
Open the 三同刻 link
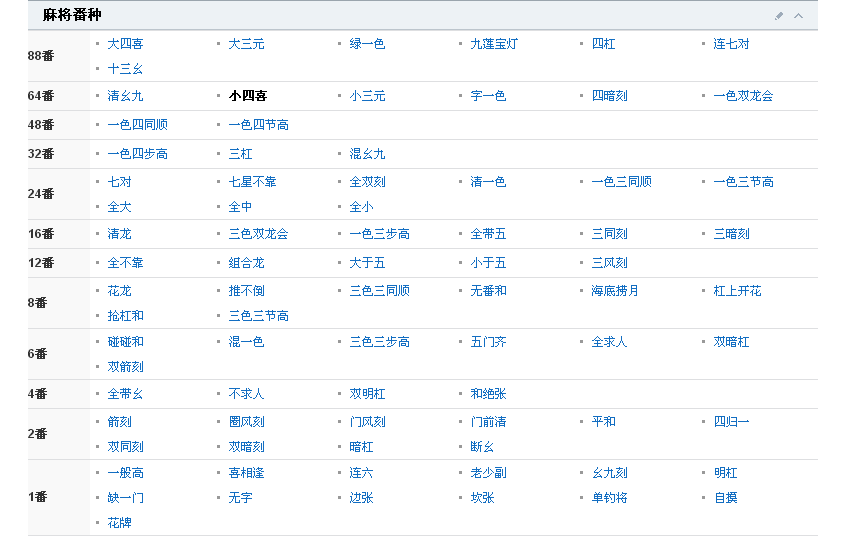coord(609,234)
